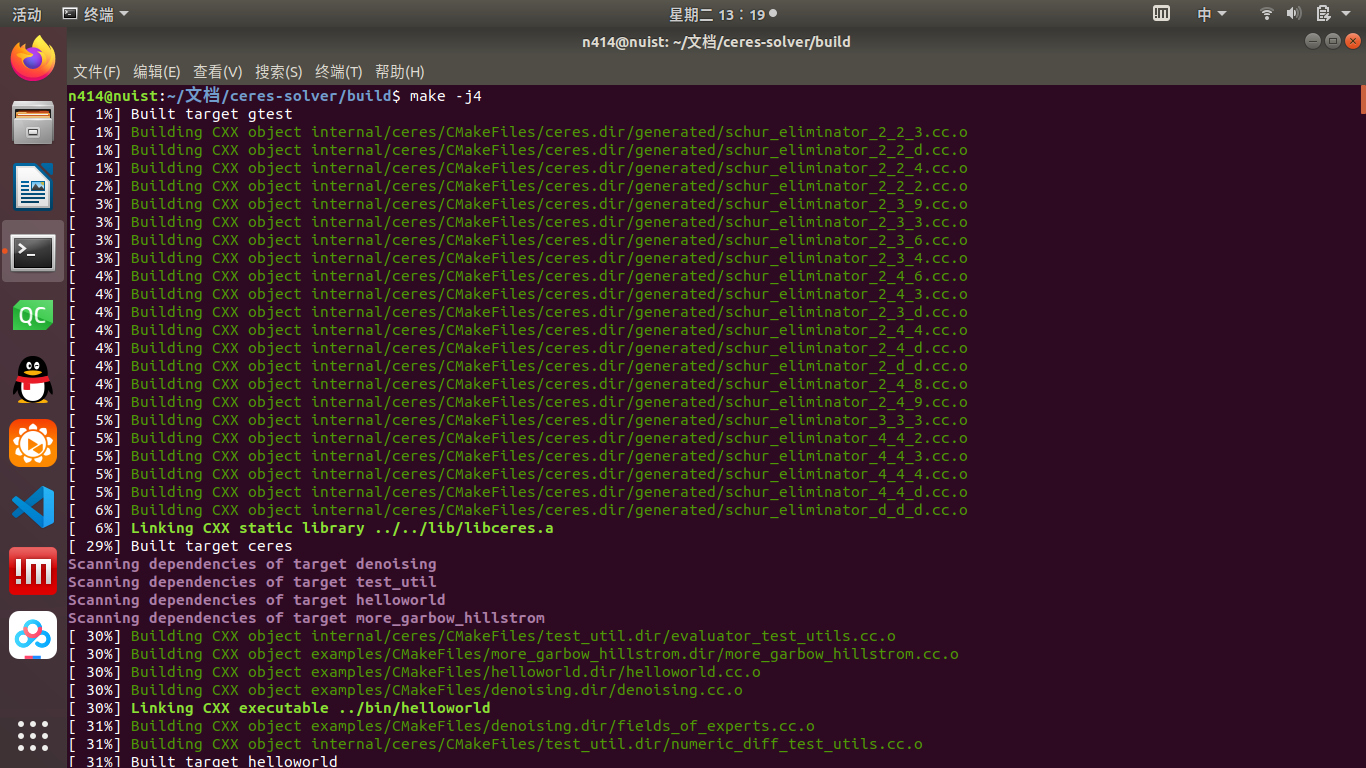The width and height of the screenshot is (1366, 768).
Task: Click 'Scanning dependencies of target test_util'
Action: 252,582
